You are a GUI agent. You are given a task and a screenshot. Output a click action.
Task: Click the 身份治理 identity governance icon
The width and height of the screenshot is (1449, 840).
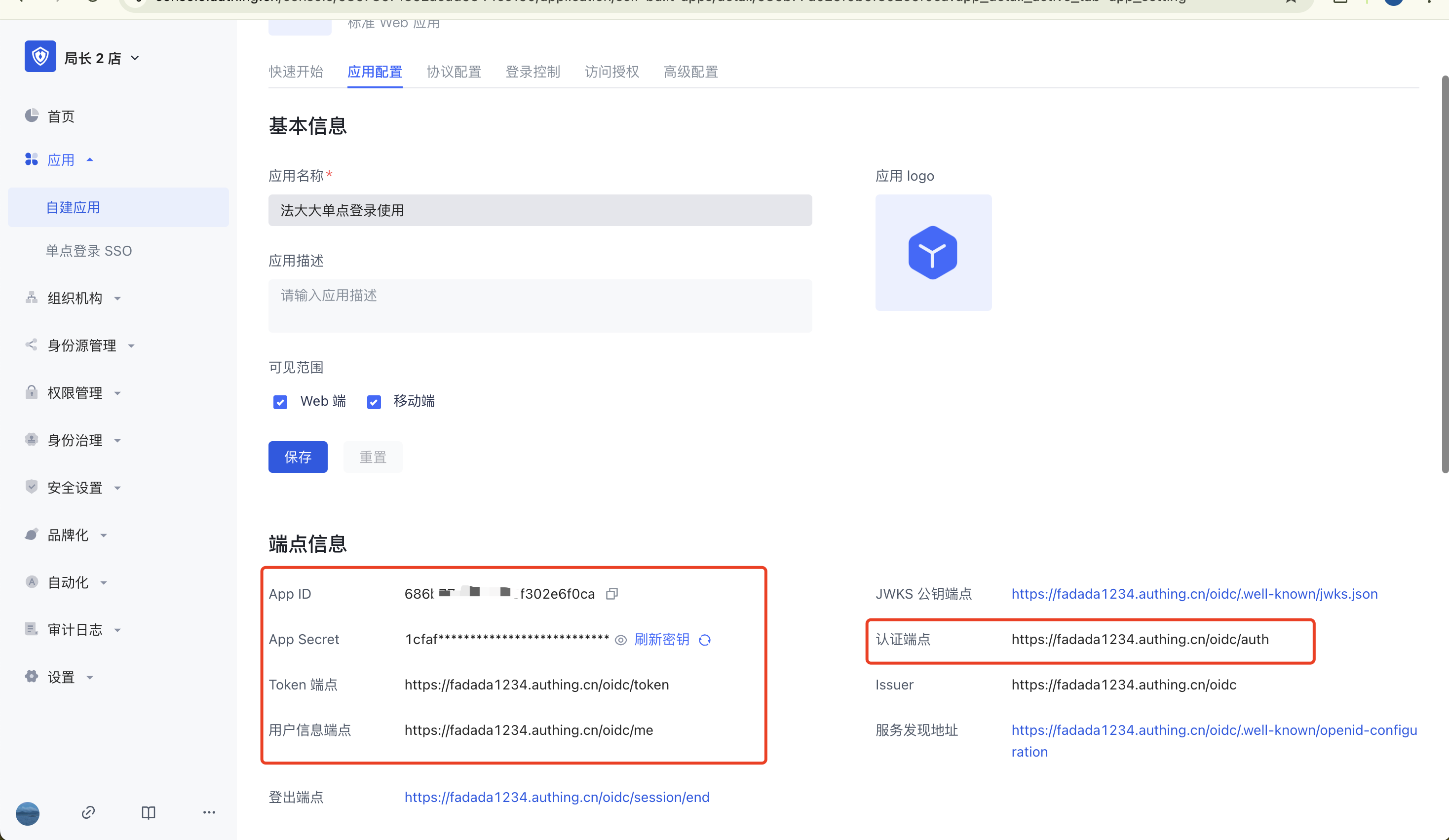click(32, 439)
